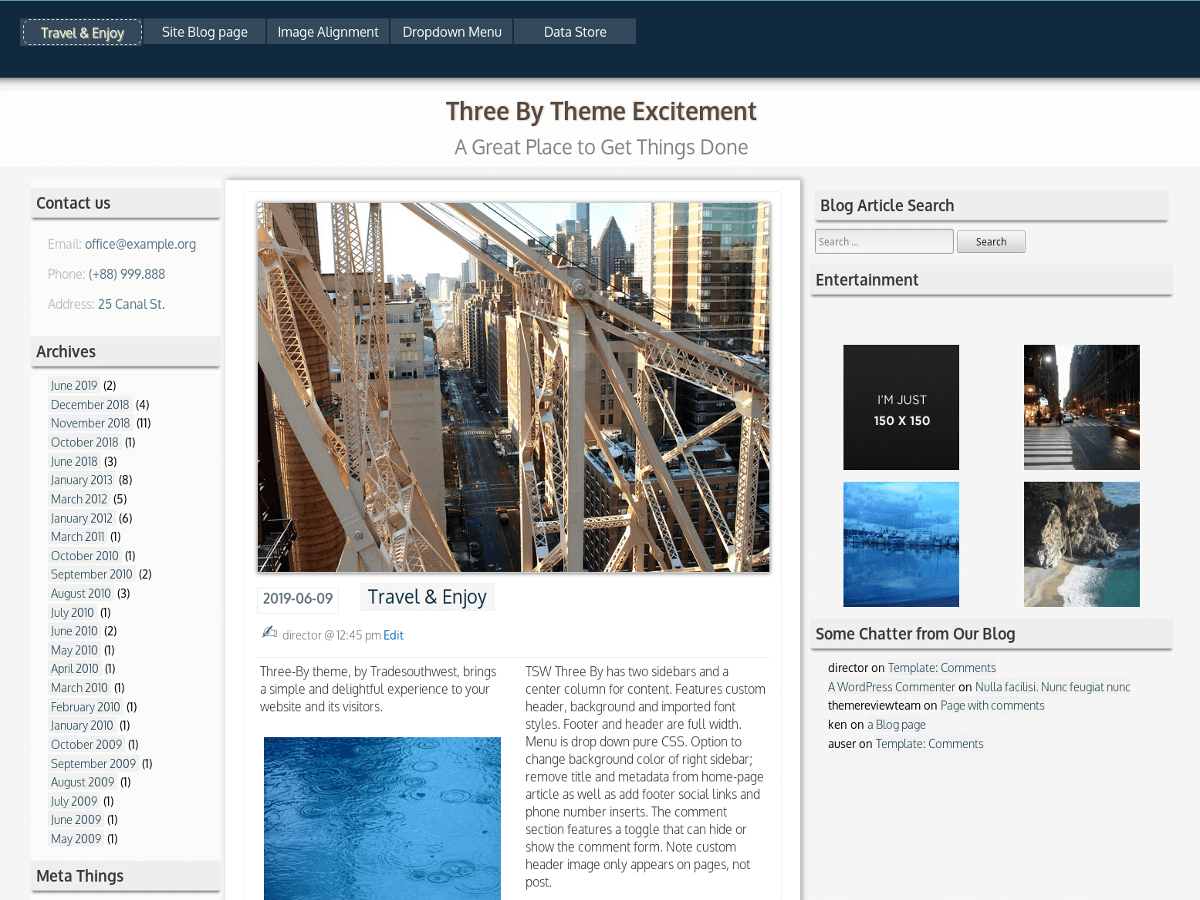Open the 'Page with comments' link

point(992,706)
